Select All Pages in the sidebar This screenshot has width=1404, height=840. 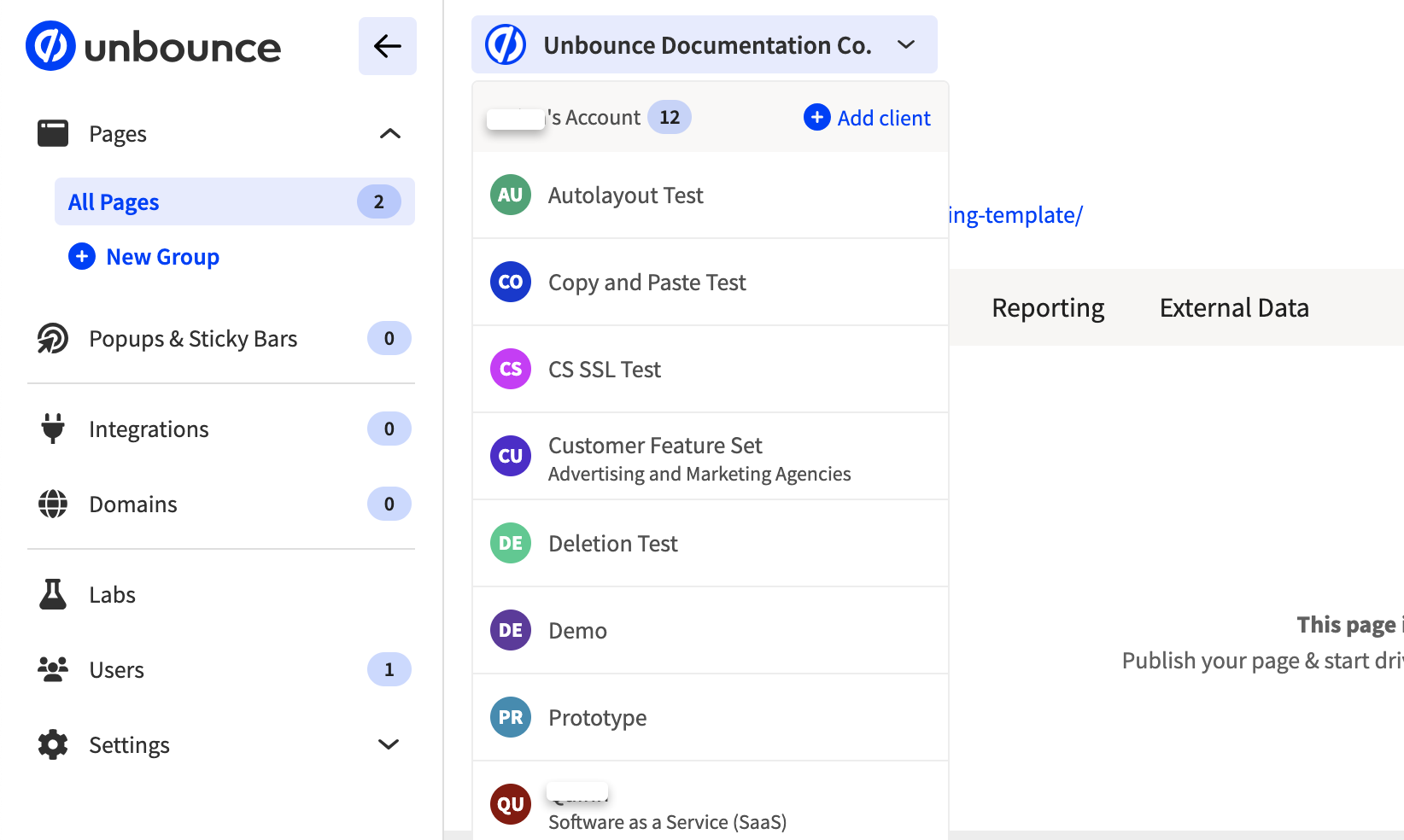[235, 201]
